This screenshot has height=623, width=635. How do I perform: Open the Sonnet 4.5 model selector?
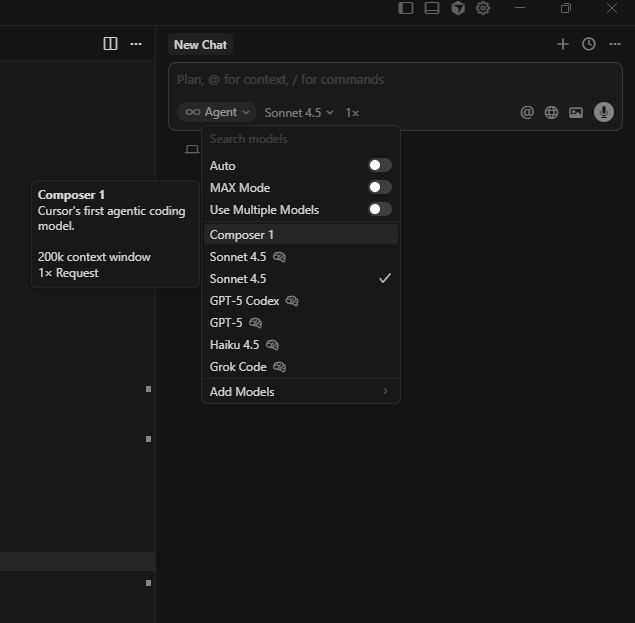(299, 113)
